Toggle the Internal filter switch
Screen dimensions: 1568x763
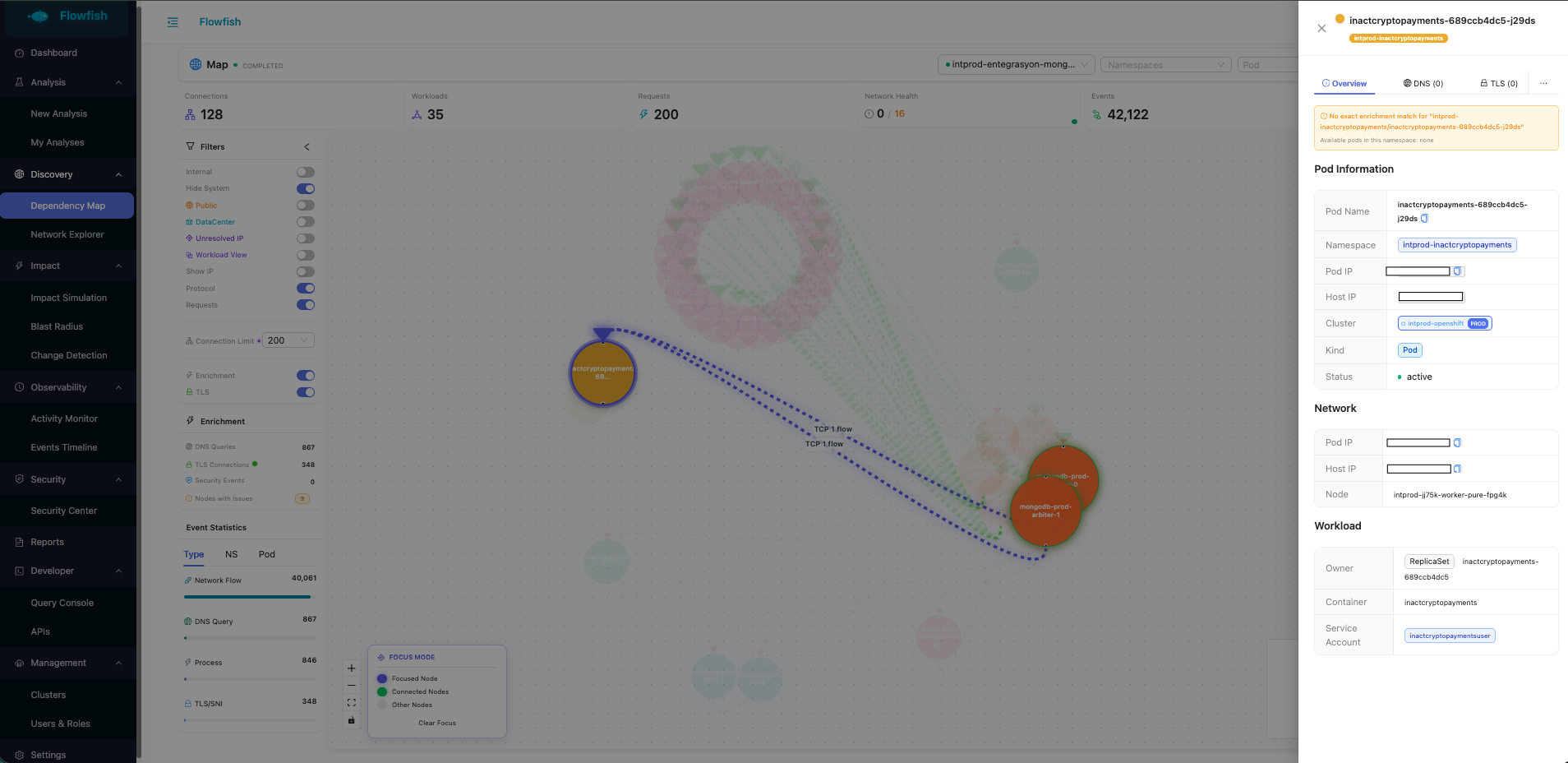pos(306,173)
